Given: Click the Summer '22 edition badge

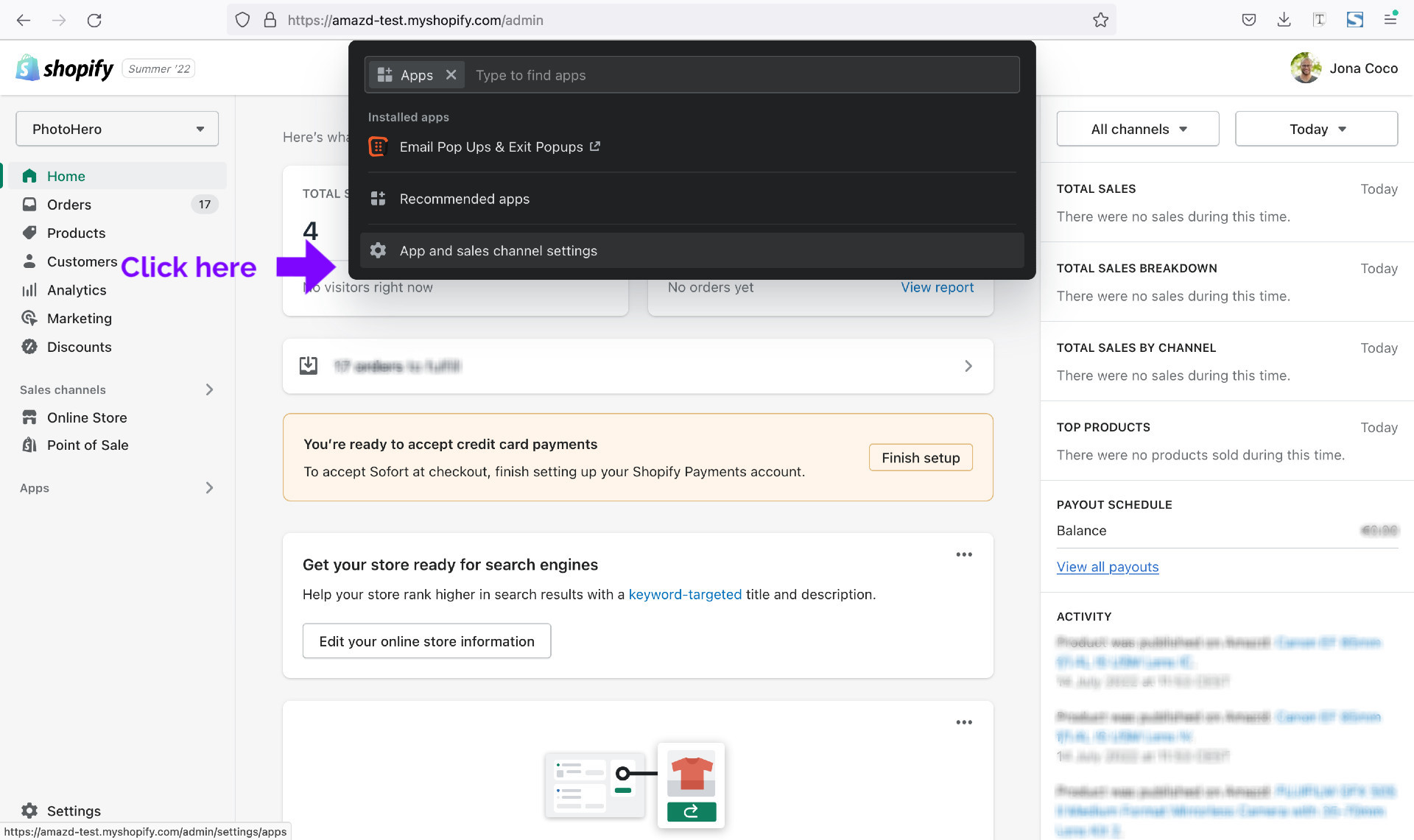Looking at the screenshot, I should pyautogui.click(x=158, y=68).
